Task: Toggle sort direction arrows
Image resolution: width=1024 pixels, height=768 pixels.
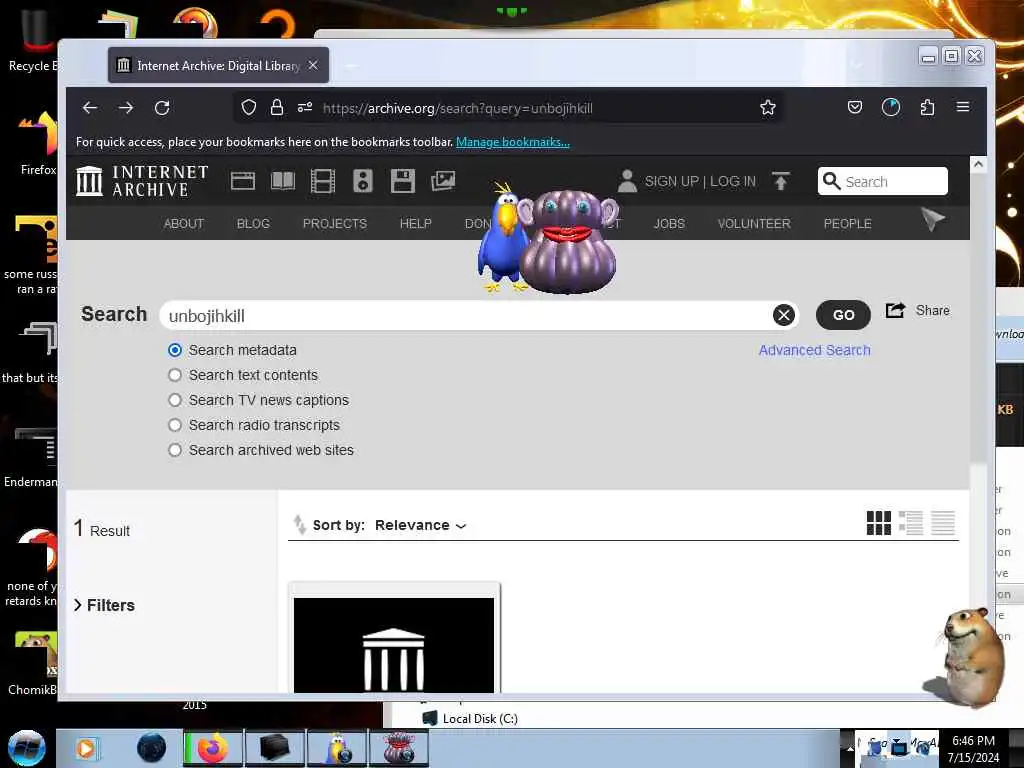Action: (x=299, y=524)
